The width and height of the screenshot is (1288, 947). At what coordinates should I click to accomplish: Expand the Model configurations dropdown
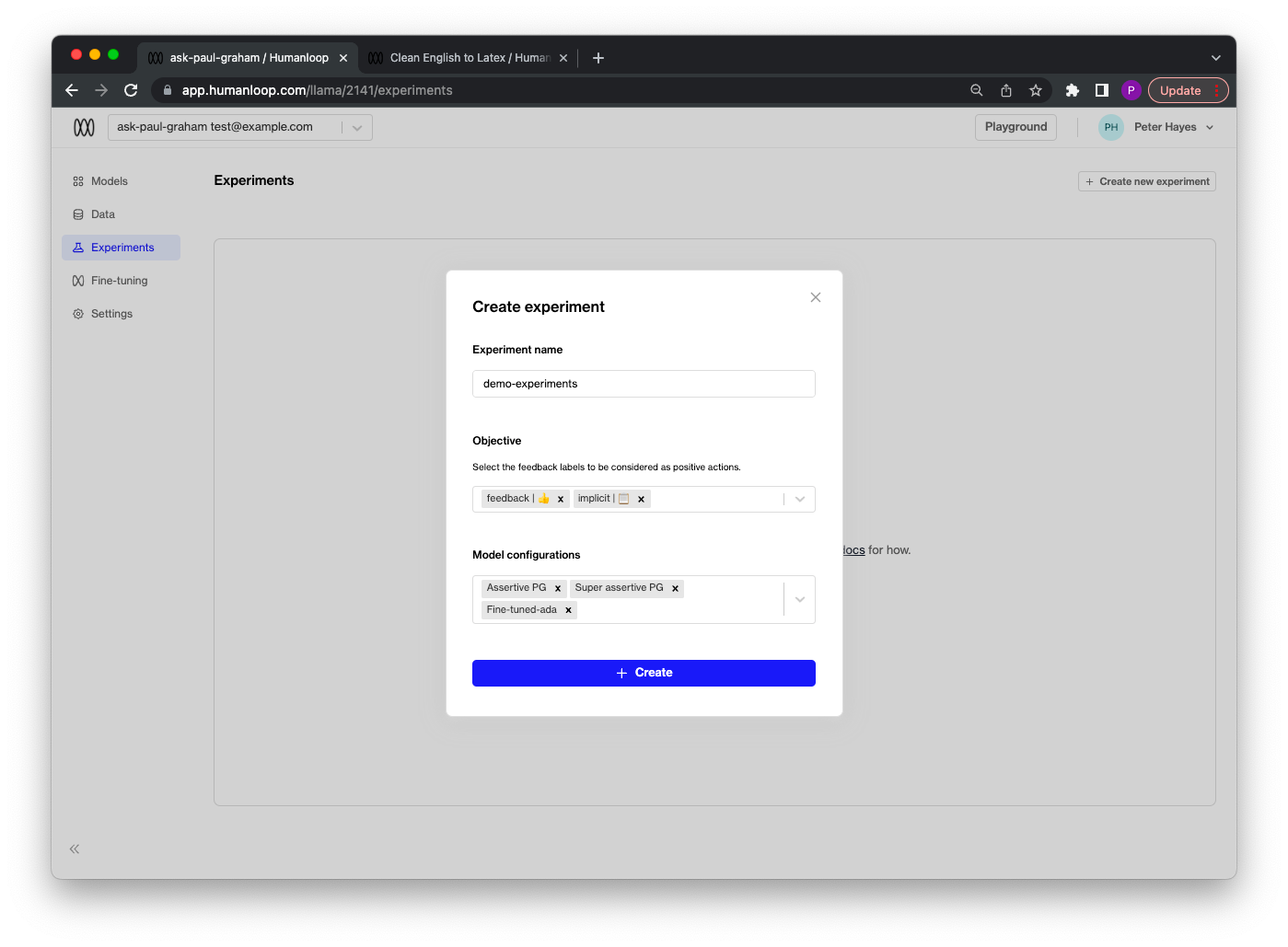(800, 599)
